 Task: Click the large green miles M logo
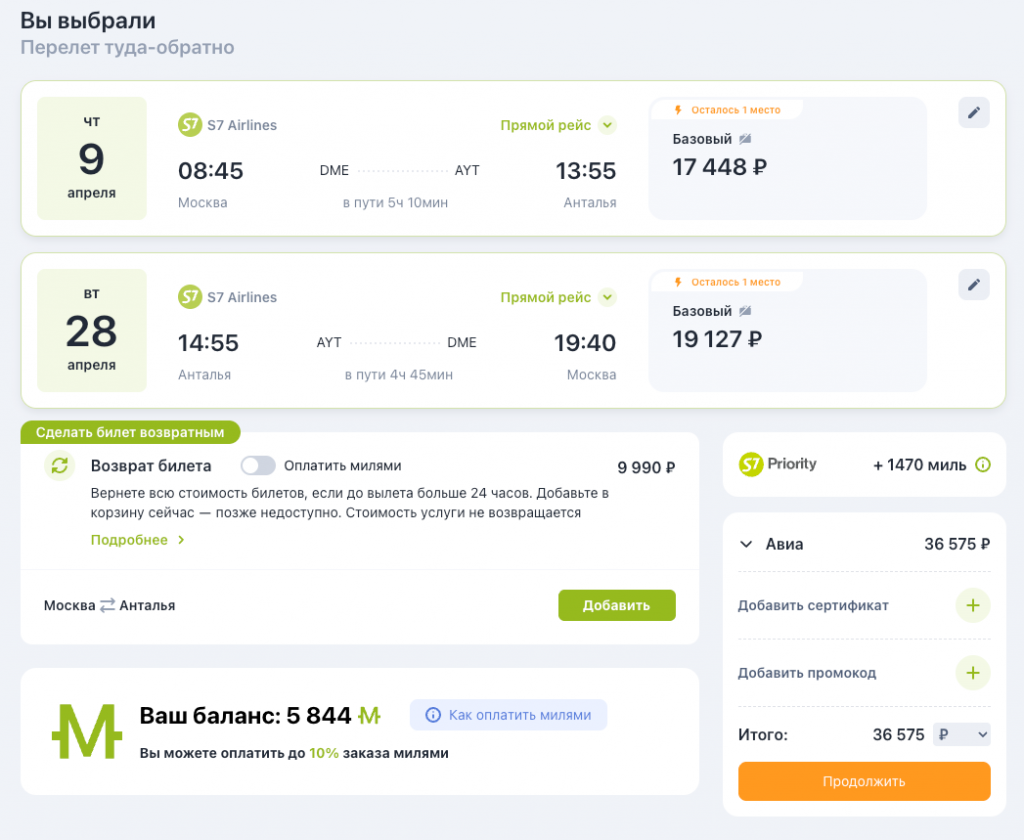tap(87, 731)
